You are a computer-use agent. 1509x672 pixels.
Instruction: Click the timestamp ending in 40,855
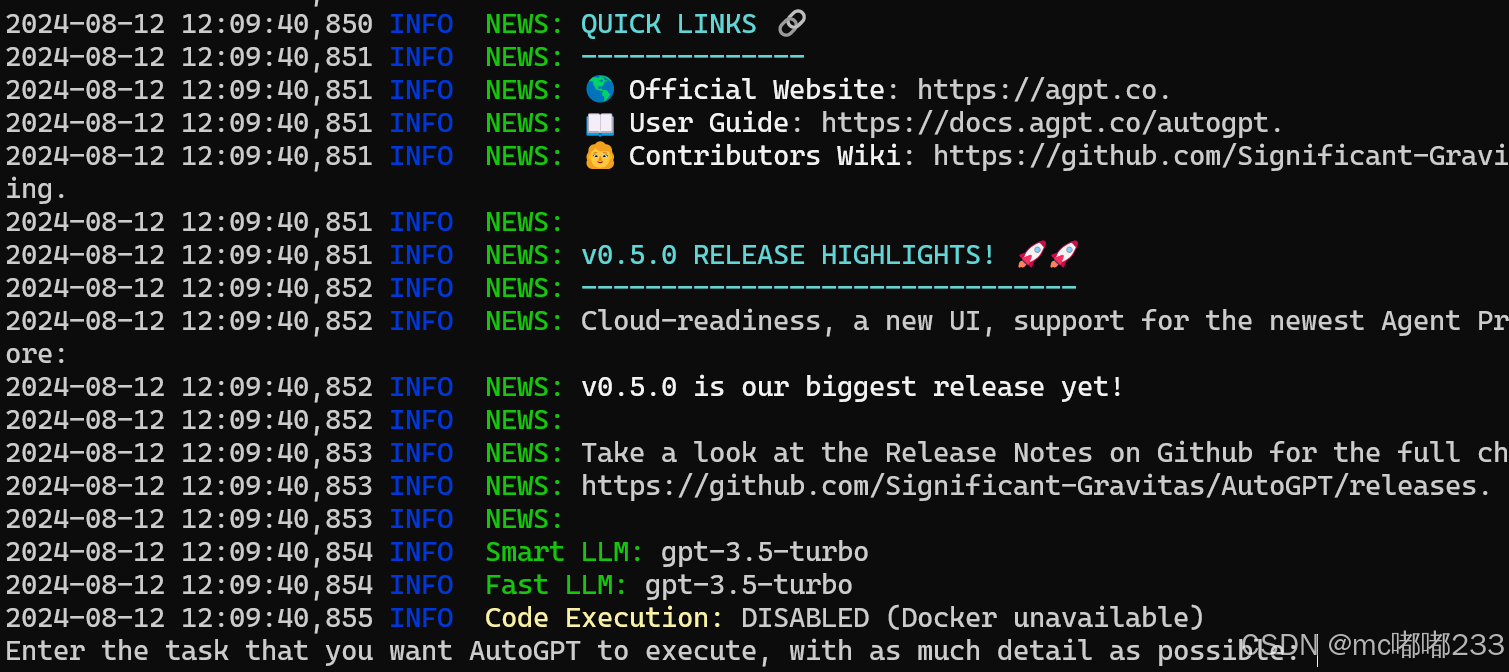pos(189,618)
